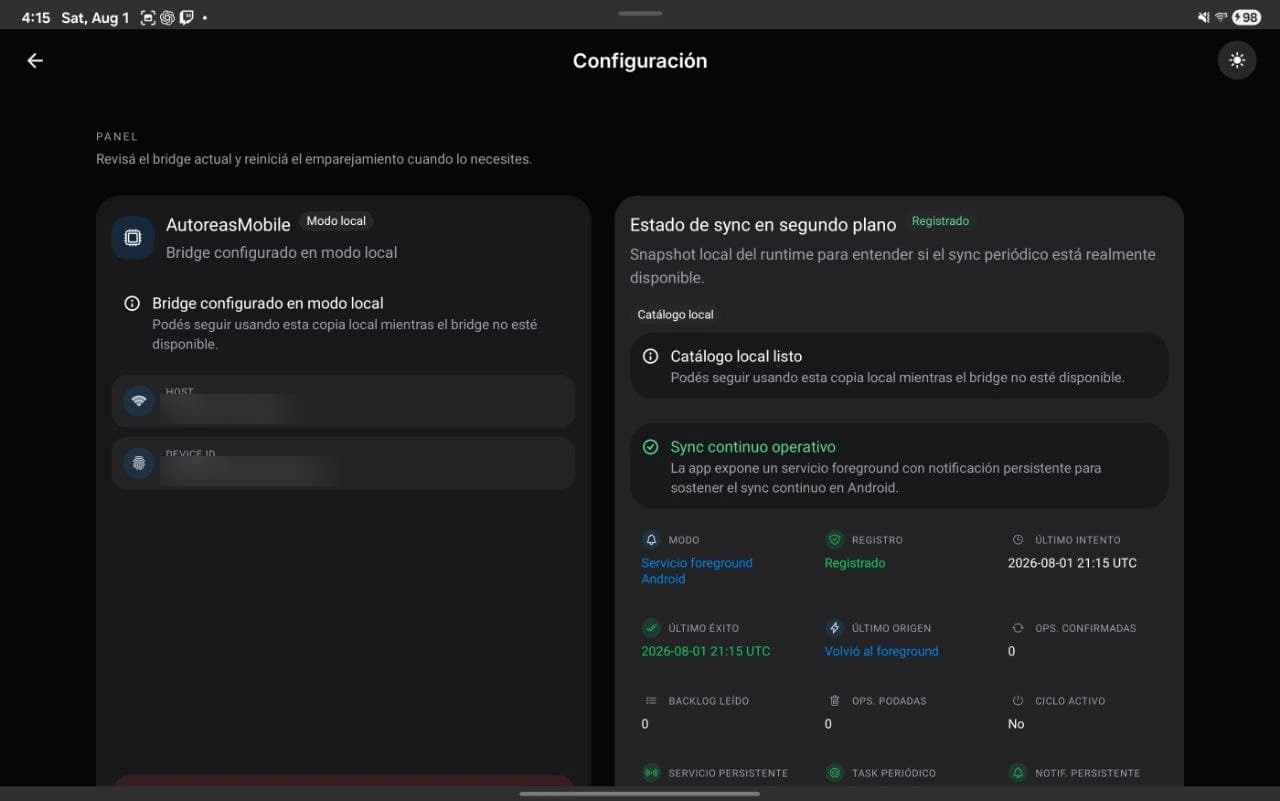Toggle light theme with the sun icon
The image size is (1280, 801).
coord(1237,61)
